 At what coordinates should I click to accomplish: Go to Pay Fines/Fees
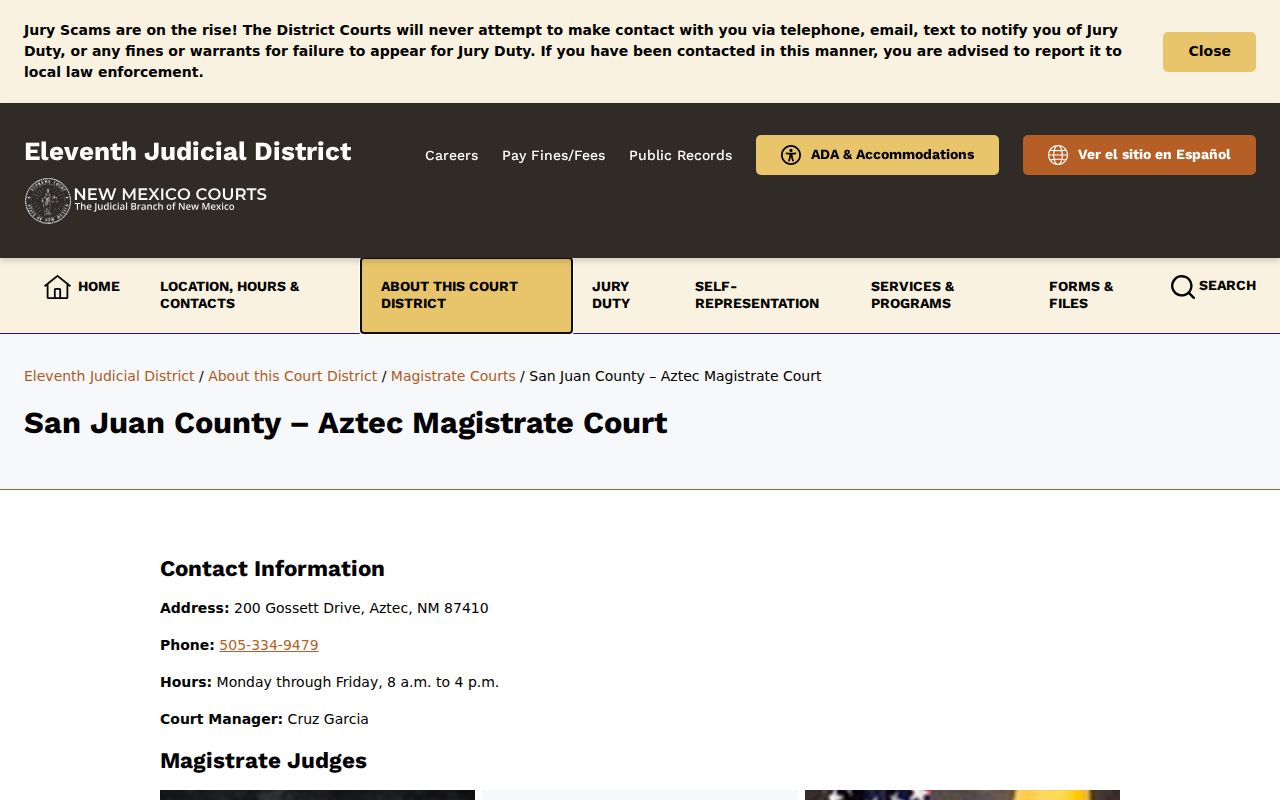tap(553, 155)
